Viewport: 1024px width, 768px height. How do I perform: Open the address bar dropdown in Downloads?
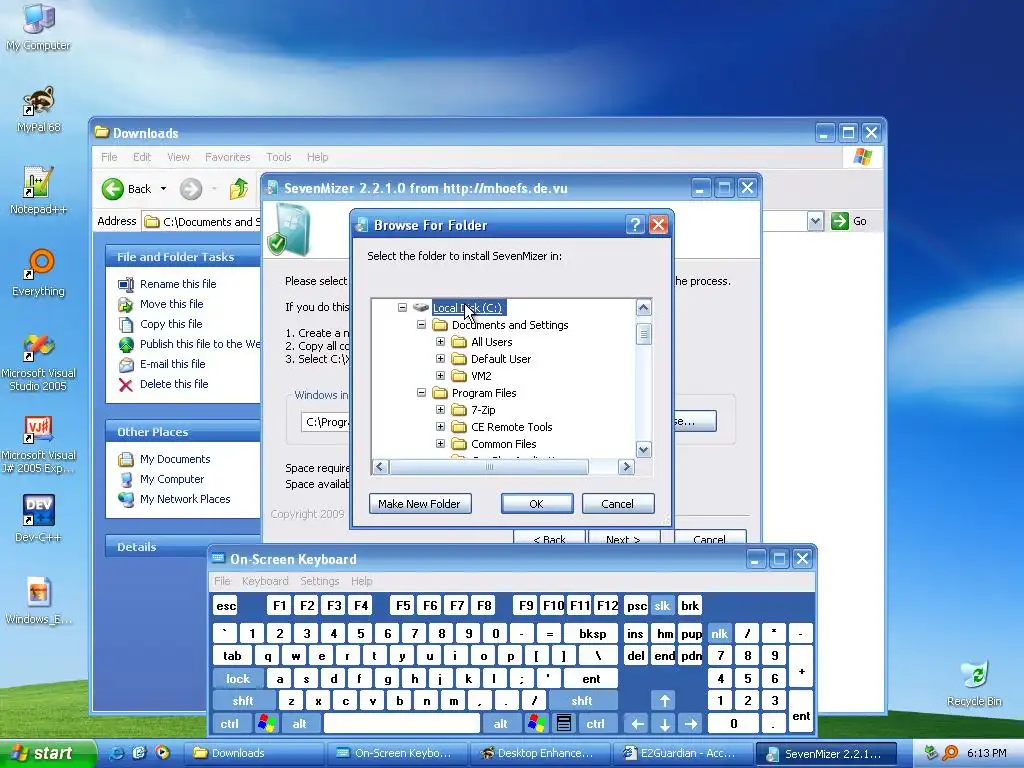click(815, 221)
